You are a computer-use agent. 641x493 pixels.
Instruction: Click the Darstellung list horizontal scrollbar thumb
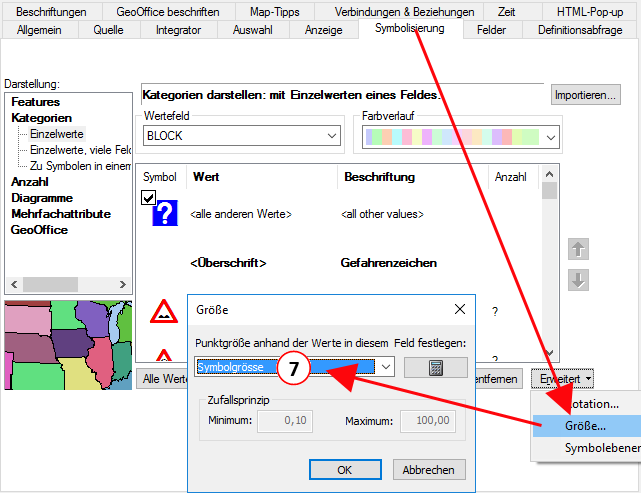click(50, 284)
